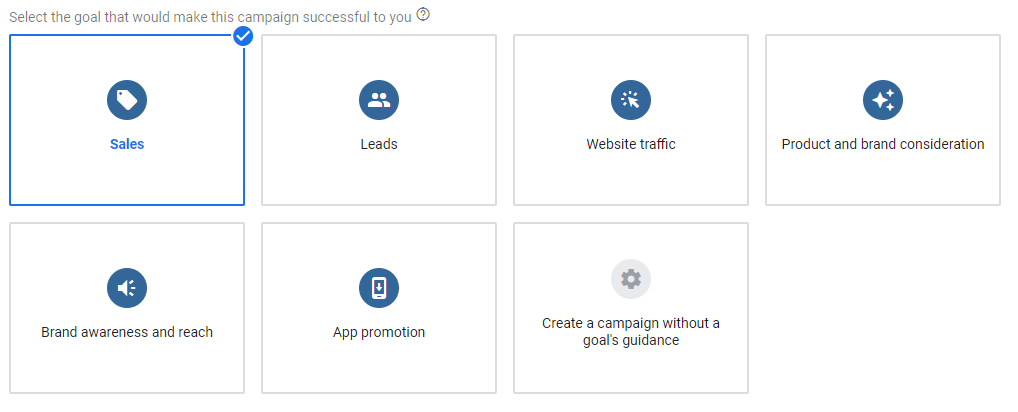1018x412 pixels.
Task: Uncheck the blue checkmark on Sales card
Action: 243,37
